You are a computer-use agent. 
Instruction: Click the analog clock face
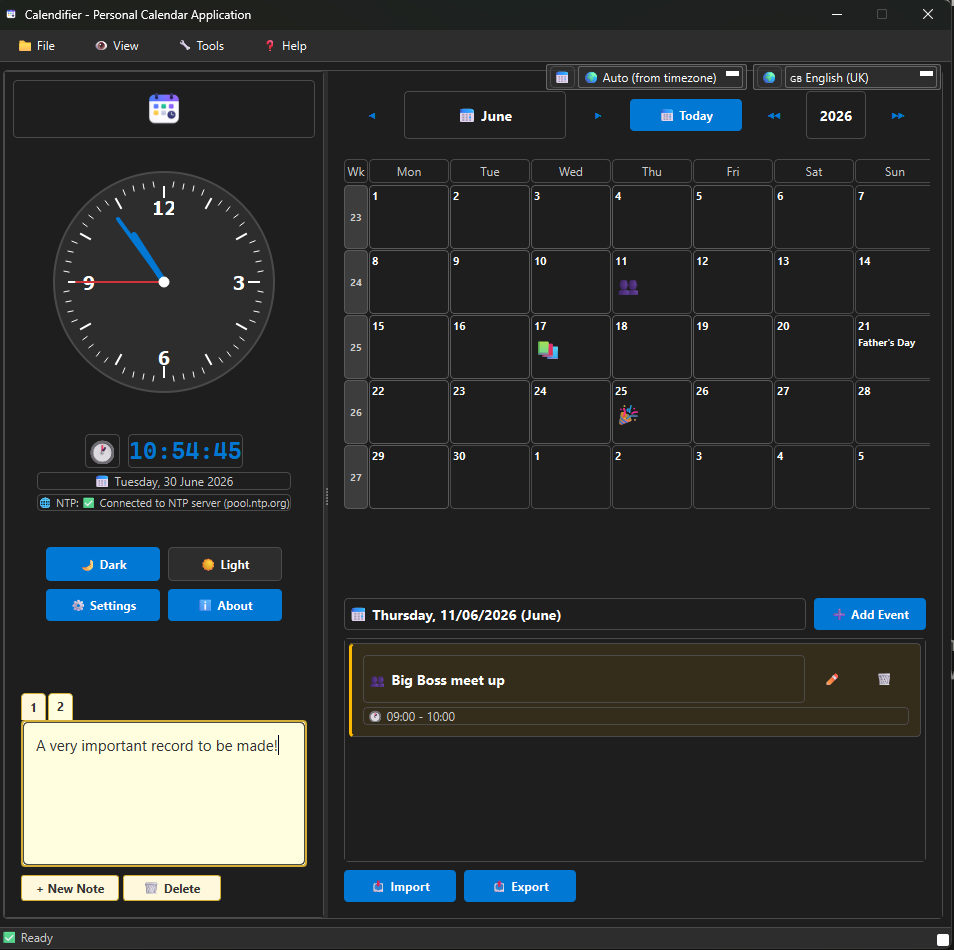coord(164,282)
